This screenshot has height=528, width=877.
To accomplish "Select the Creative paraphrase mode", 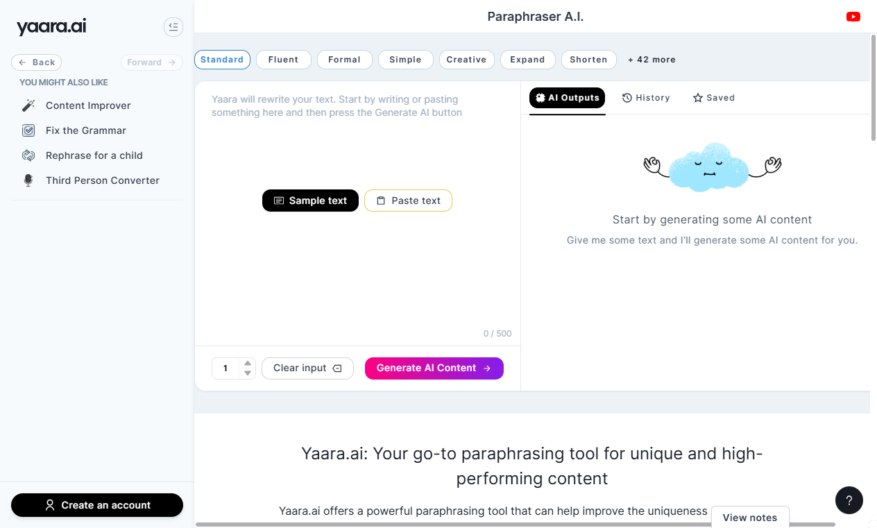I will pyautogui.click(x=466, y=60).
